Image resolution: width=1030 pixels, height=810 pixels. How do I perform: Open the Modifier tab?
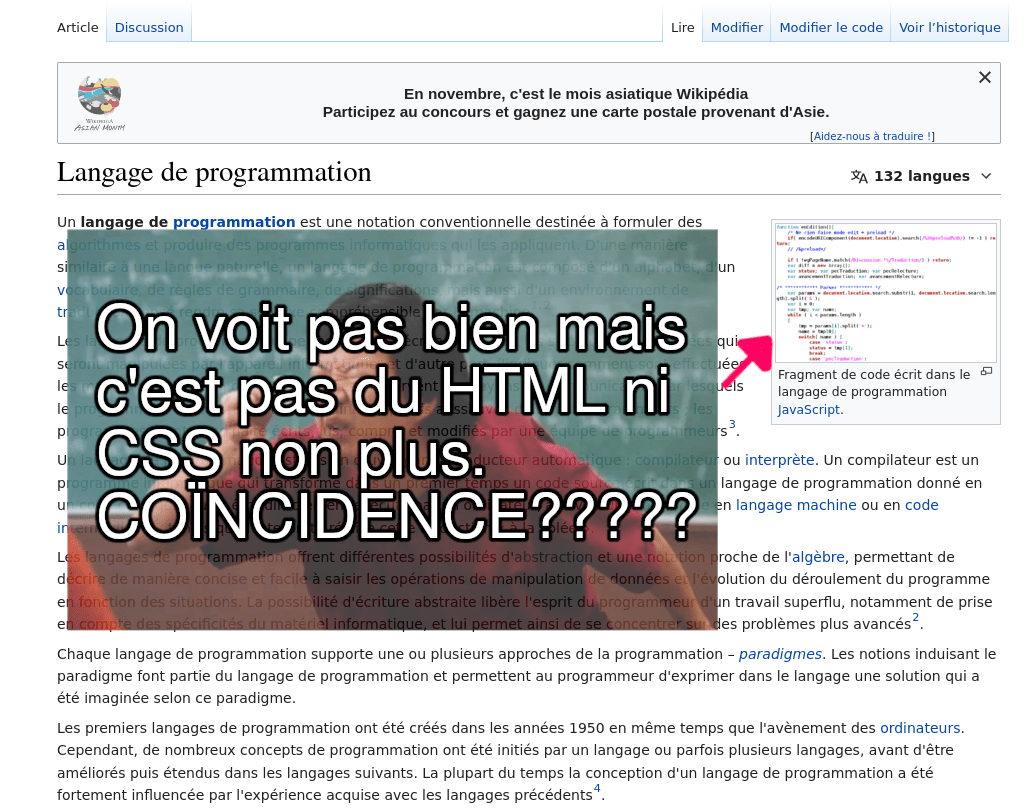(736, 27)
